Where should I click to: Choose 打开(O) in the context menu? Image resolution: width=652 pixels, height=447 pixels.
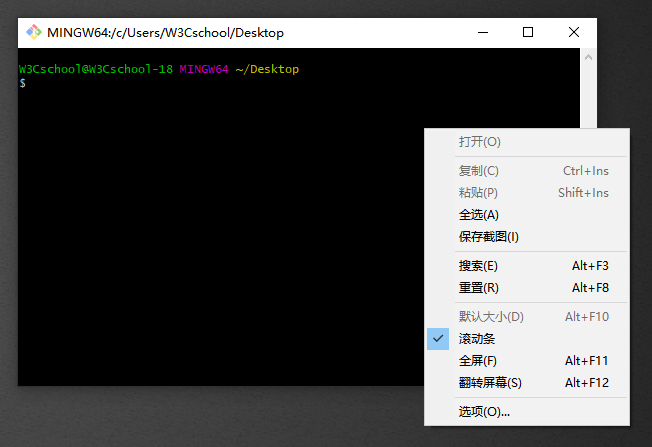pos(479,142)
